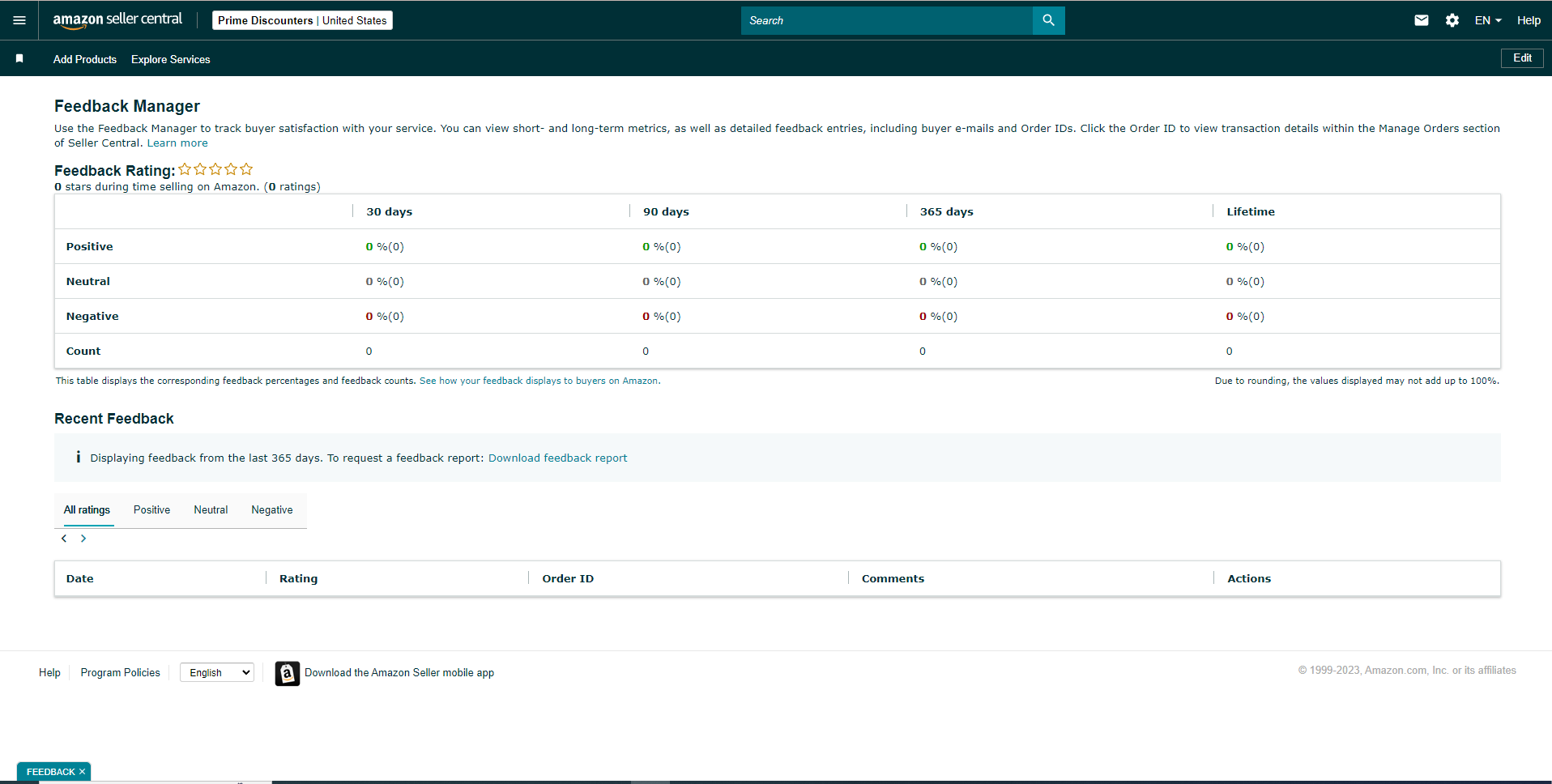The height and width of the screenshot is (784, 1552).
Task: Click into the Search input field
Action: [x=887, y=20]
